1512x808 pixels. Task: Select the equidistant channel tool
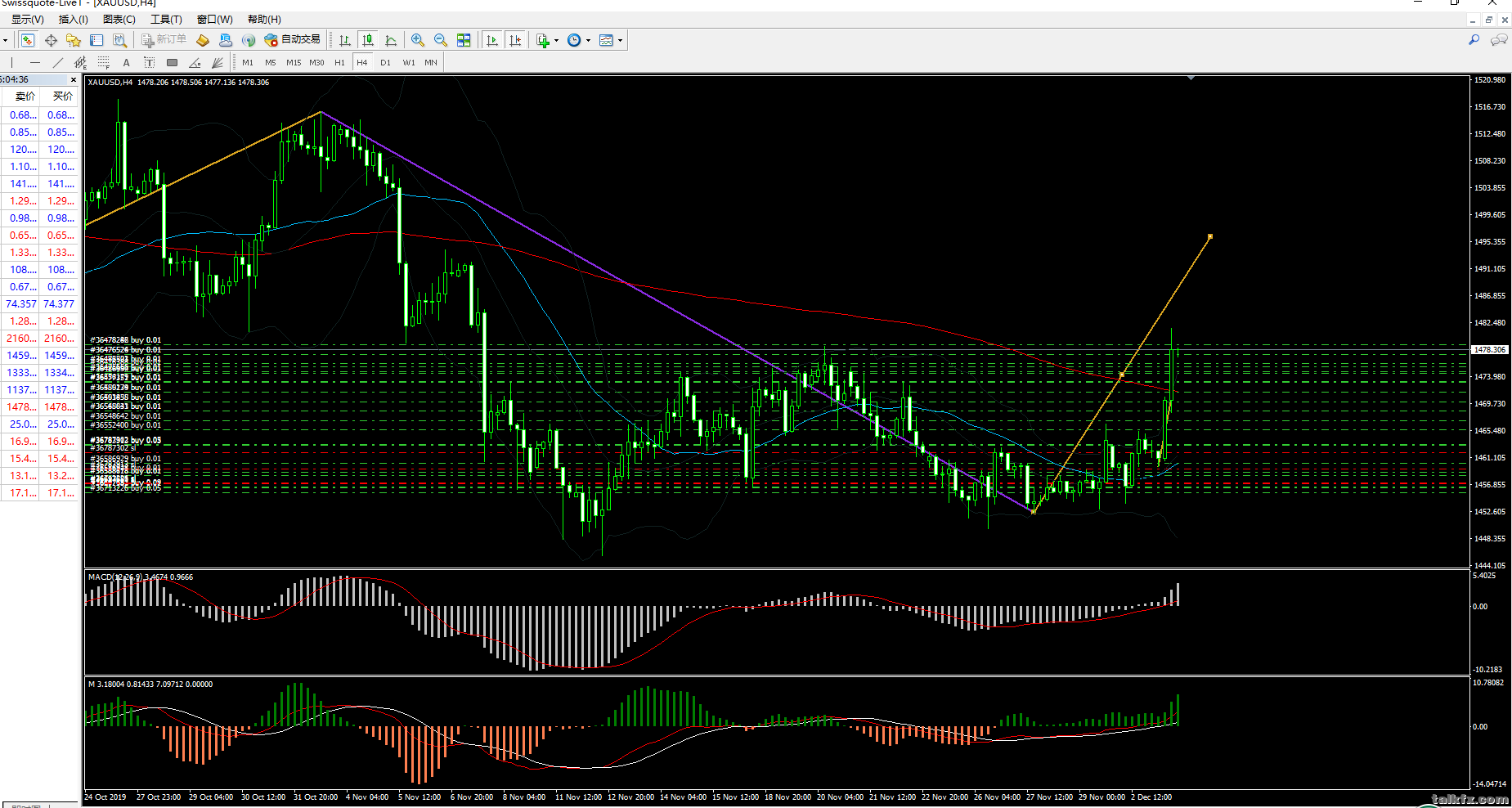click(x=80, y=62)
